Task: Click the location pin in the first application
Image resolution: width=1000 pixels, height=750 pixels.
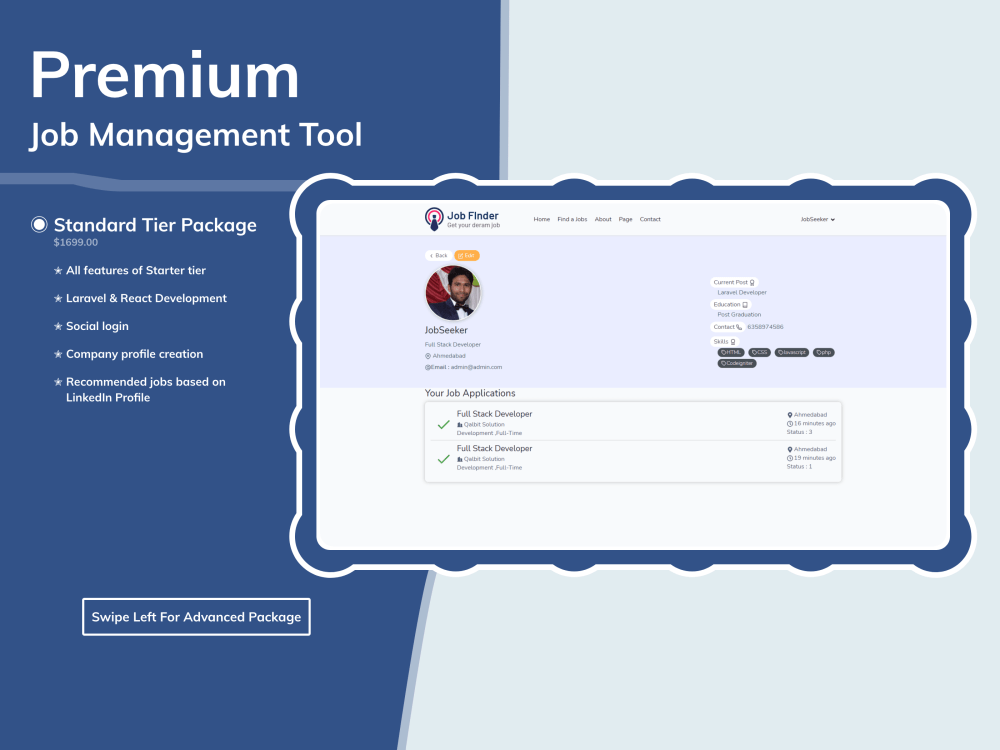Action: tap(790, 415)
